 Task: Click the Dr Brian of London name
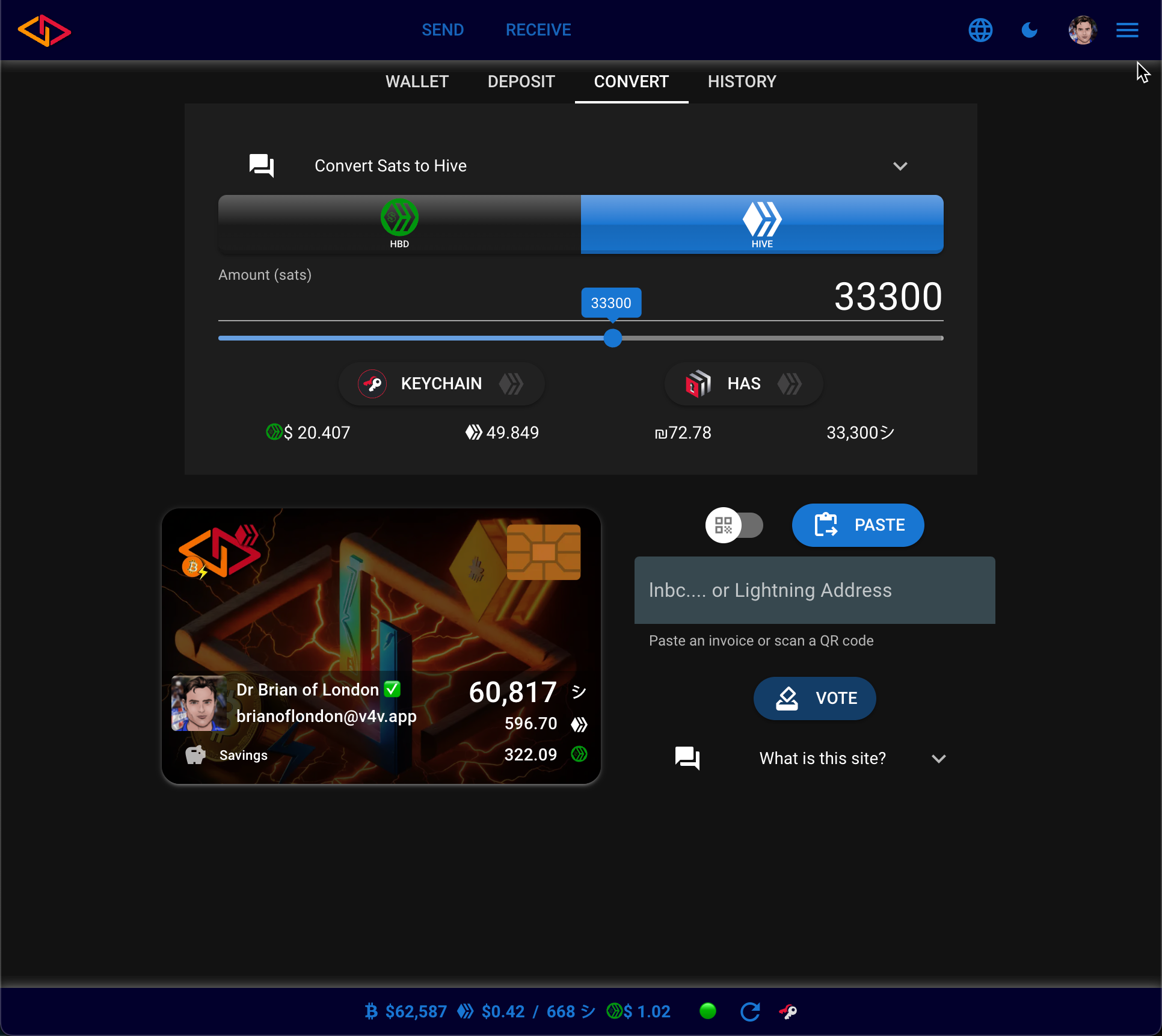pos(307,689)
